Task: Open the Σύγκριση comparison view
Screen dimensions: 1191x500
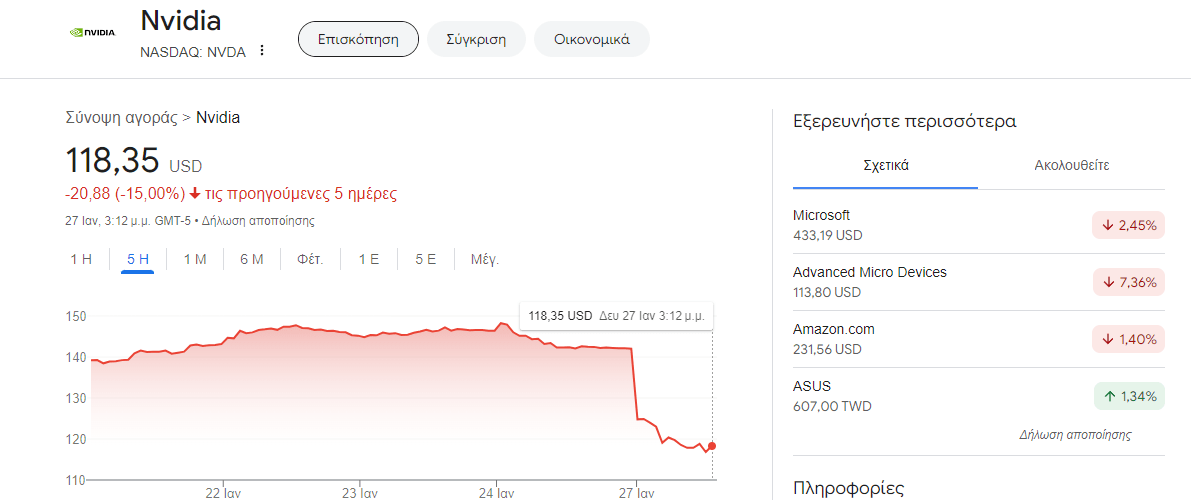Action: 476,40
